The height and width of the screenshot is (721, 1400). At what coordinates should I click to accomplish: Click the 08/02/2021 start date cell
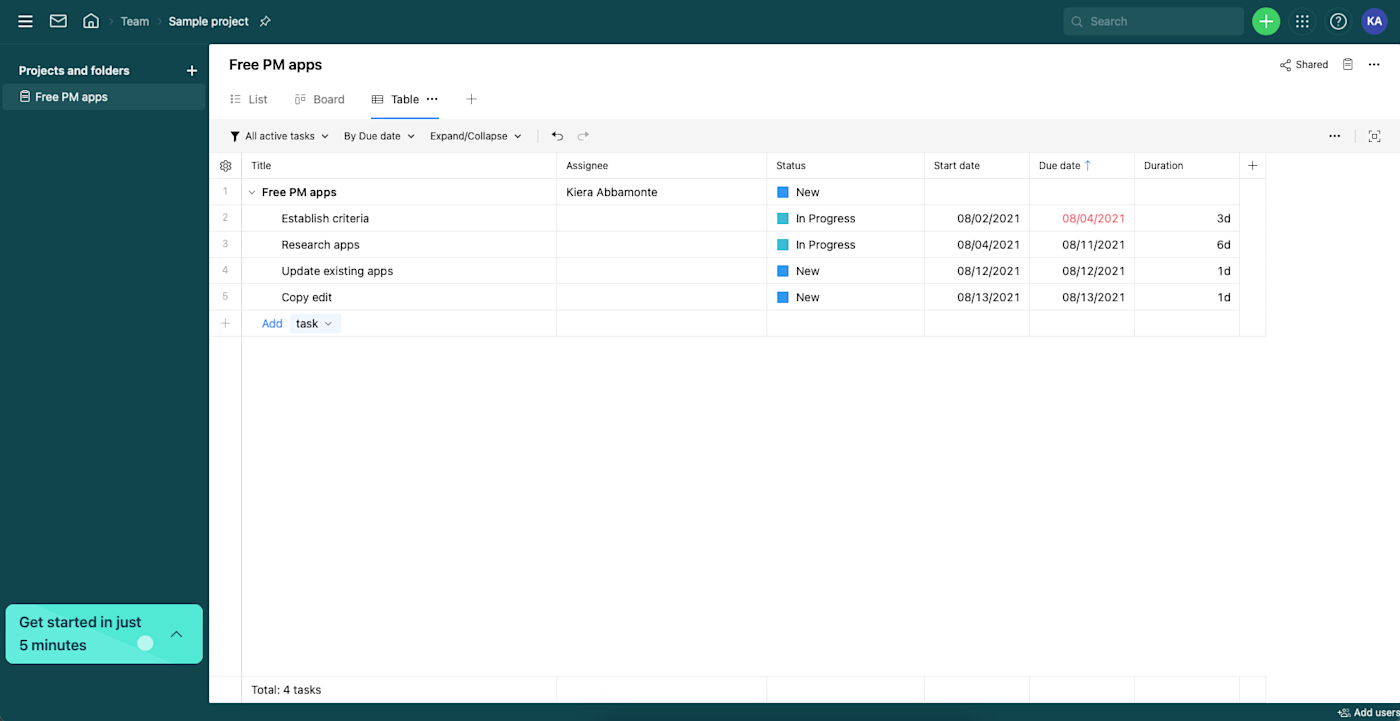[x=977, y=218]
